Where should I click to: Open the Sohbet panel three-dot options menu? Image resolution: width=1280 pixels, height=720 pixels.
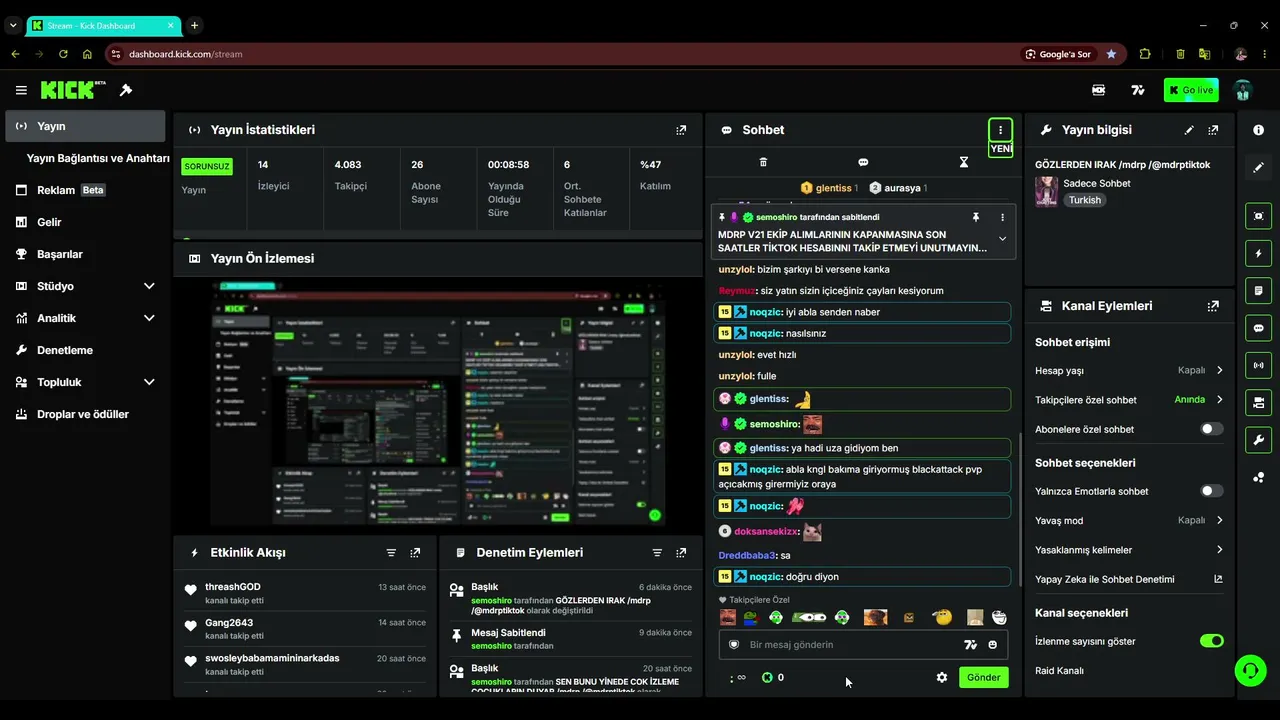point(1000,130)
